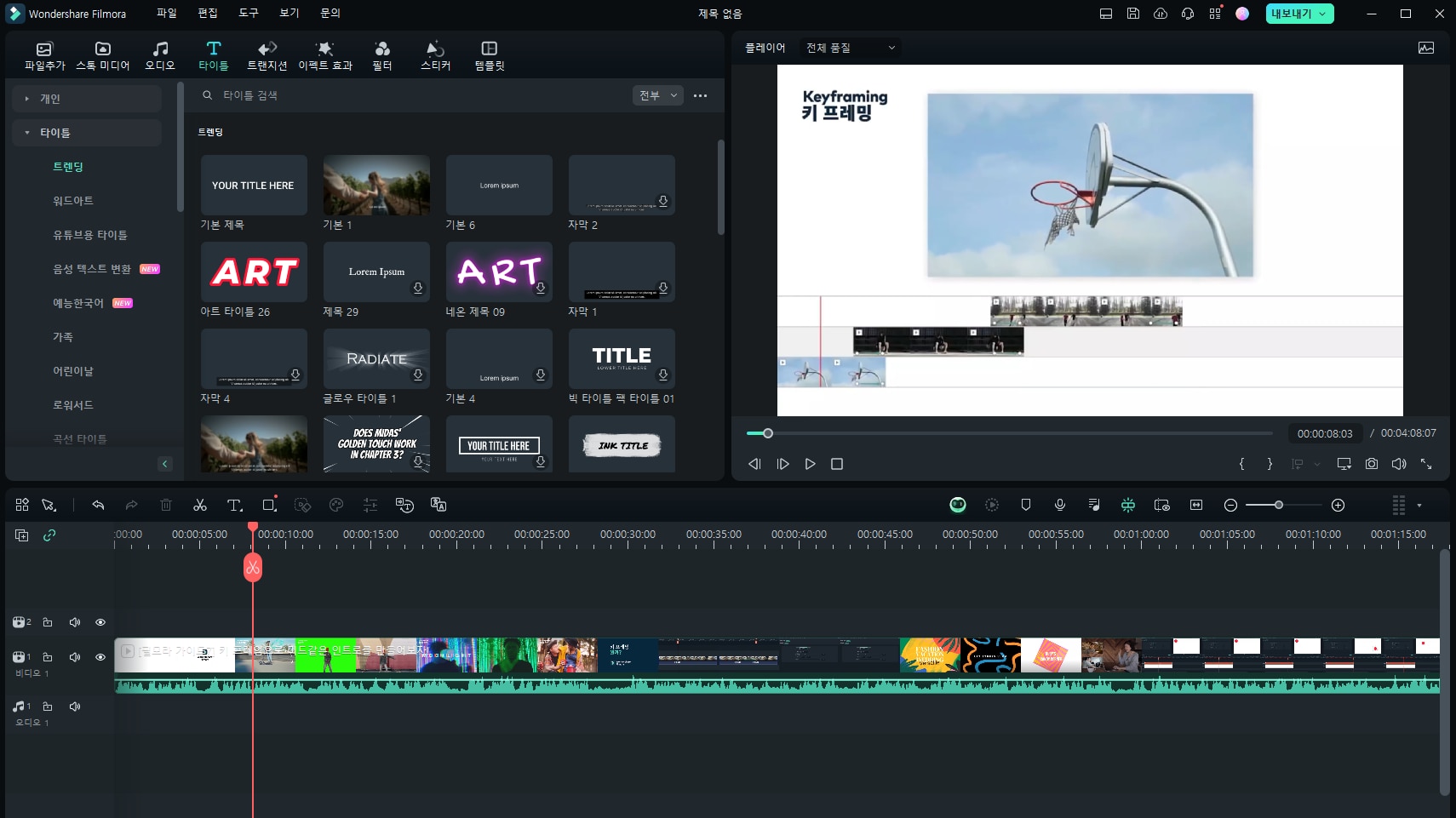Screen dimensions: 1456x818
Task: Click the adjust sliders icon in timeline toolbar
Action: click(370, 505)
